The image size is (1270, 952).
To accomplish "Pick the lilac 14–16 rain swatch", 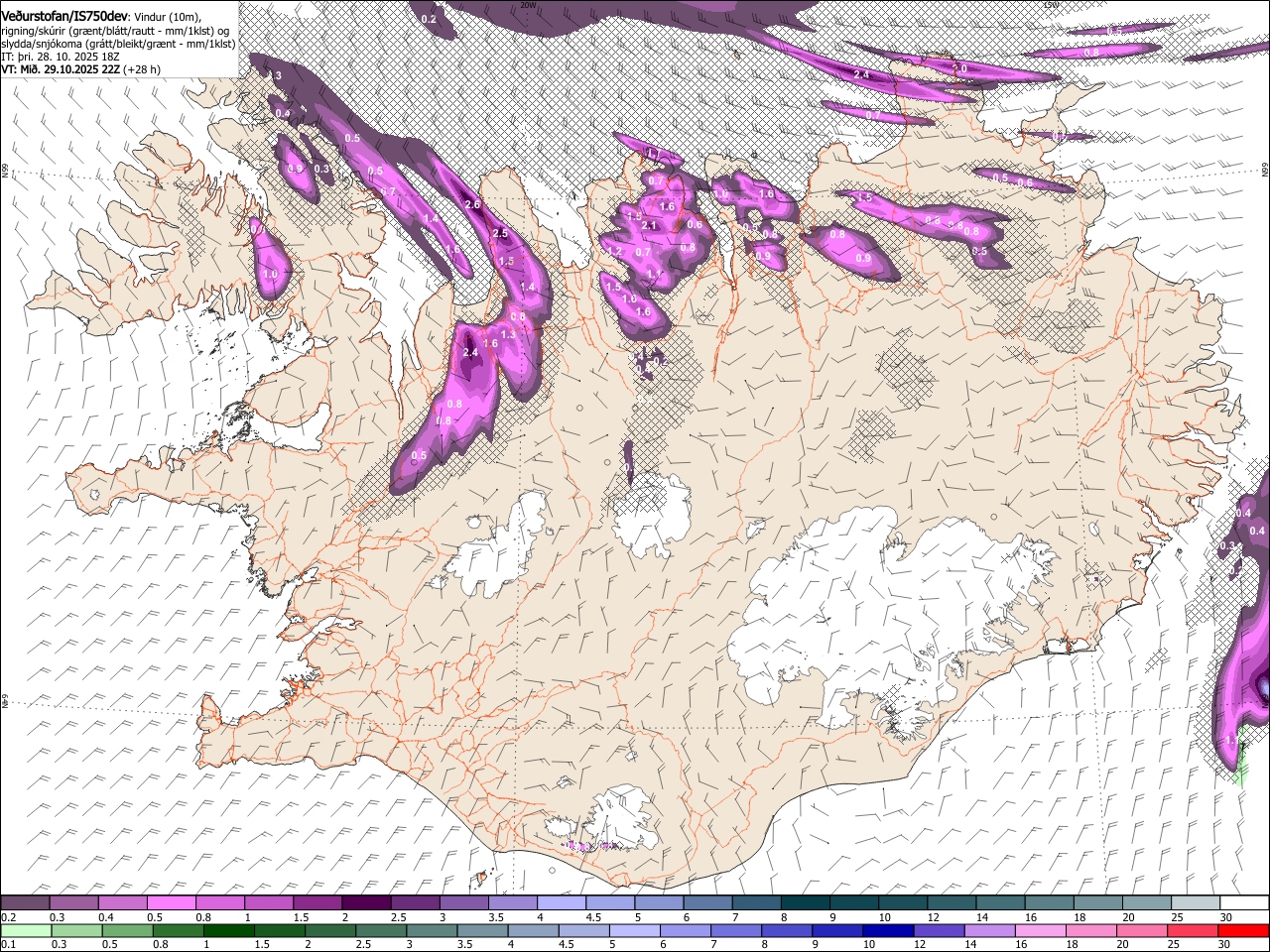I will click(x=990, y=930).
